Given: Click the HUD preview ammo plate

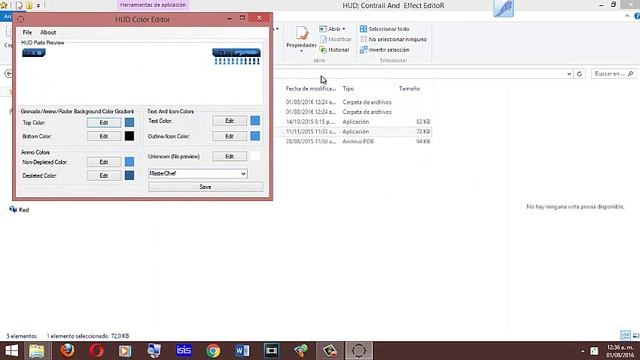Looking at the screenshot, I should [x=236, y=53].
